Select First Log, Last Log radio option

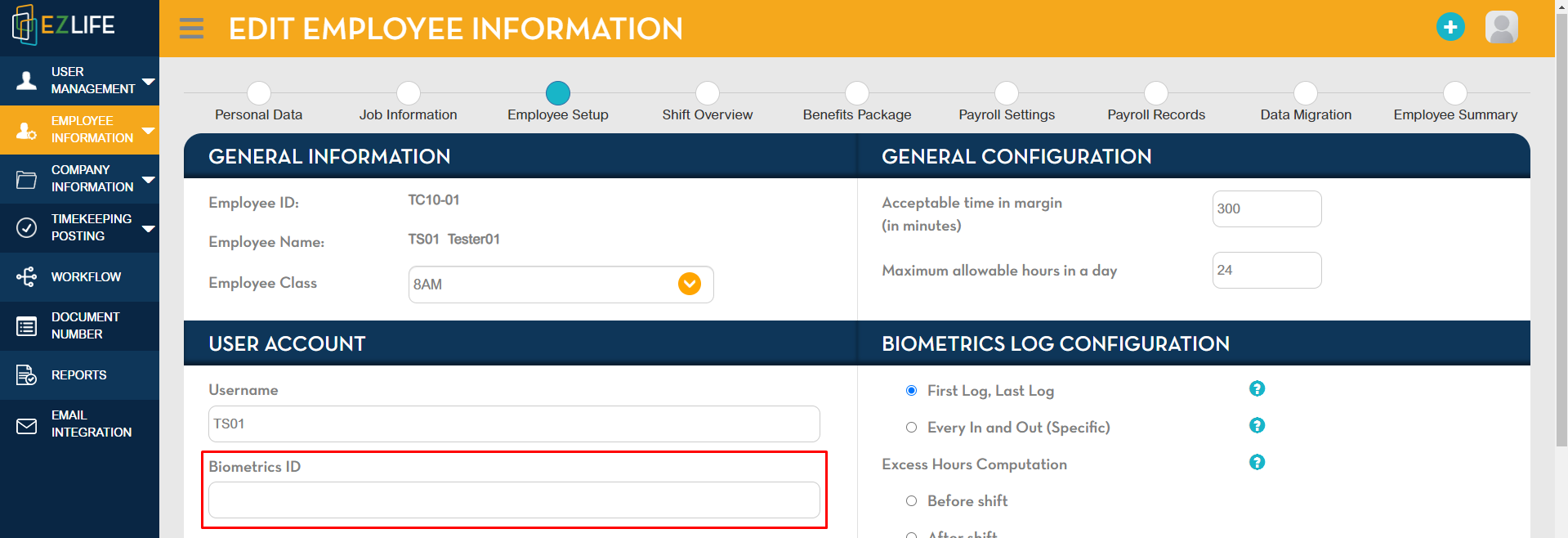pos(911,391)
